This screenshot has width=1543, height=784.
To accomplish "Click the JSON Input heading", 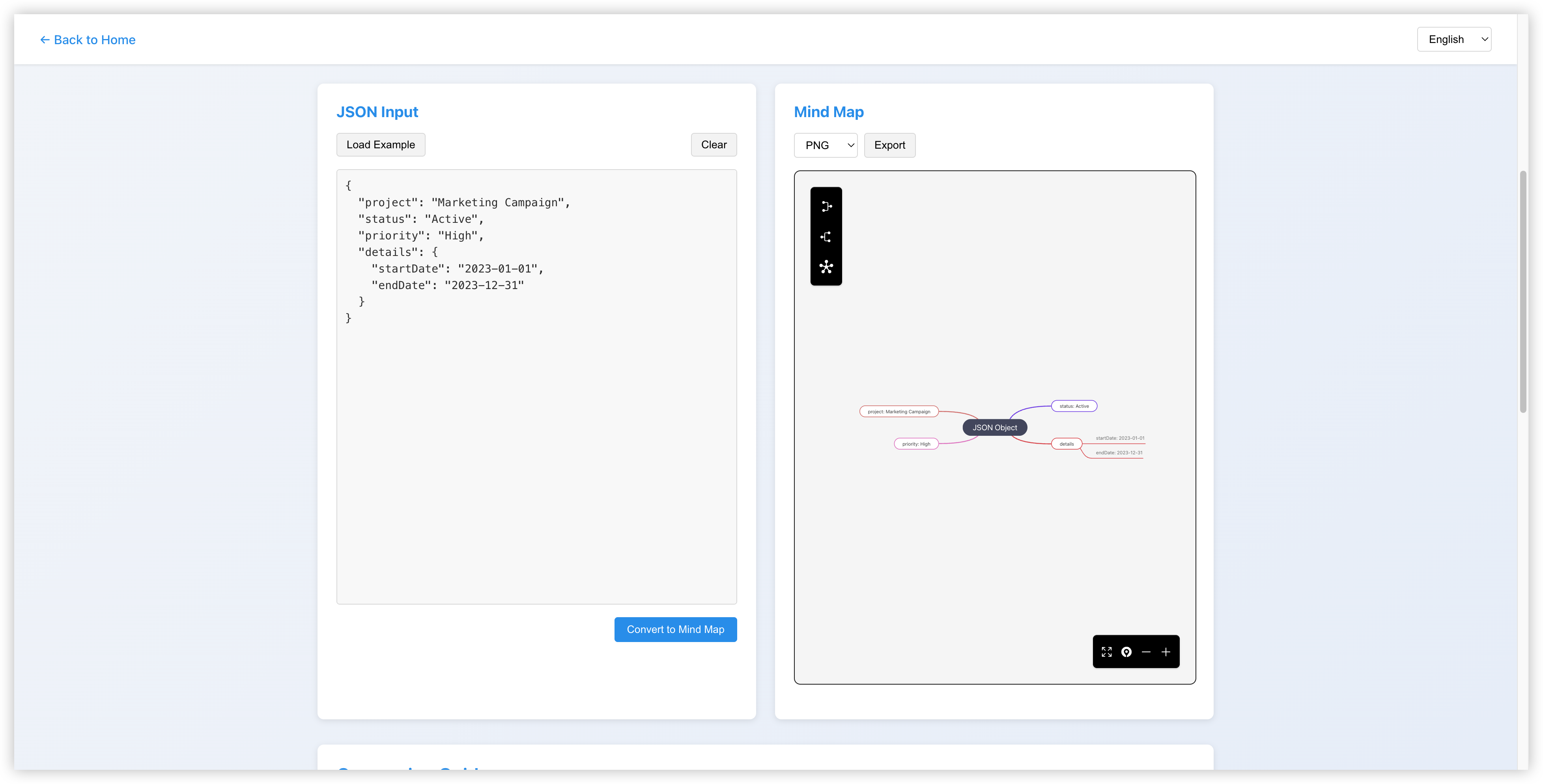I will pos(377,112).
